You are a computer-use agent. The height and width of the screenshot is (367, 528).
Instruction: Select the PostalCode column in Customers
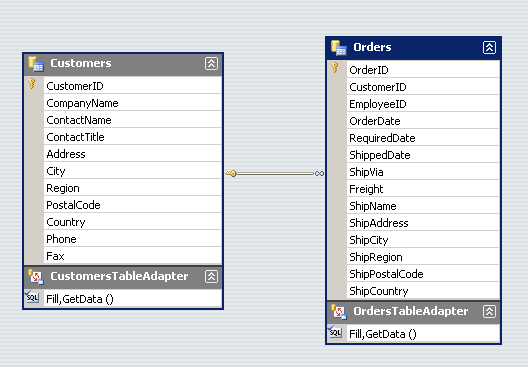coord(133,205)
